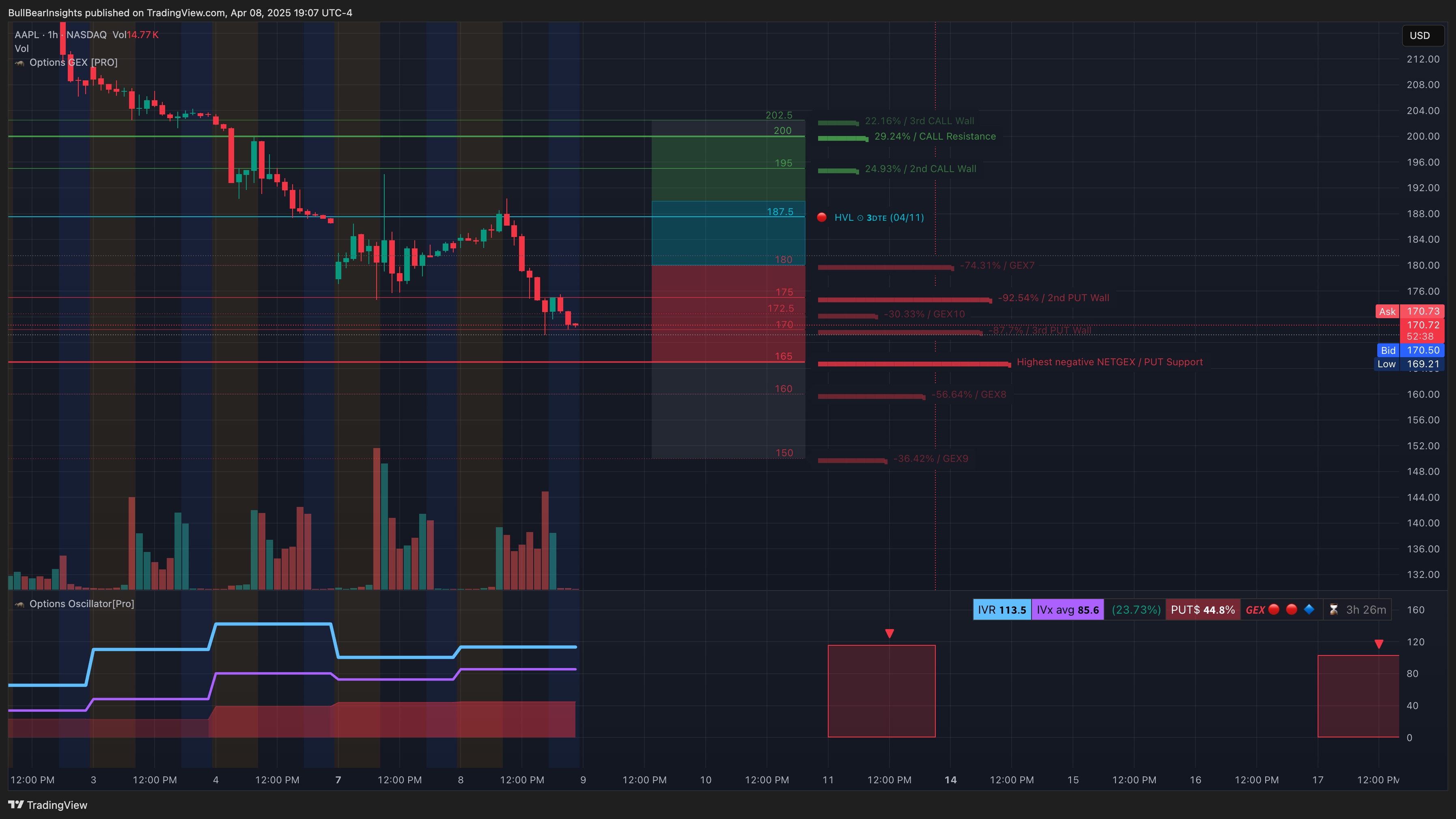Click the tallest volume bar on April 7
The width and height of the screenshot is (1456, 819).
click(x=377, y=519)
